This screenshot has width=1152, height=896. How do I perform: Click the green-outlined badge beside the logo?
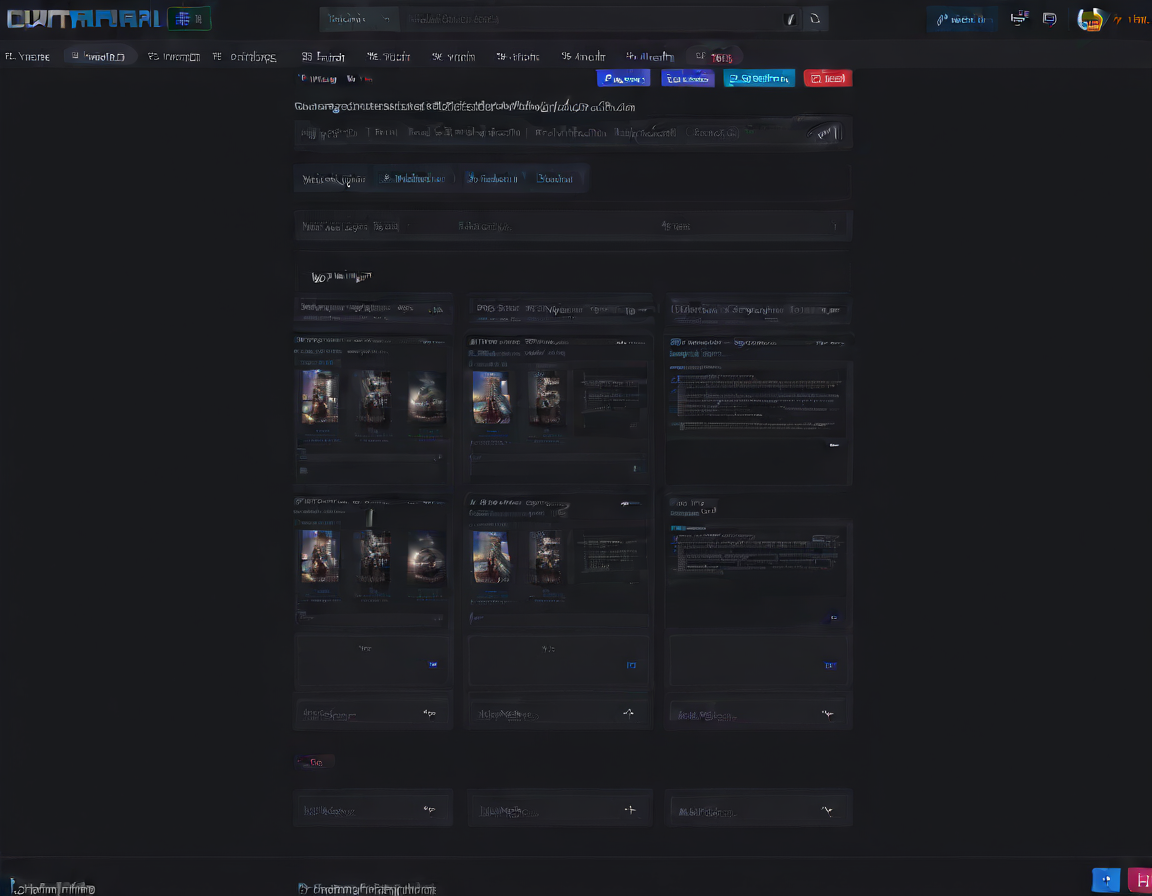pyautogui.click(x=189, y=19)
